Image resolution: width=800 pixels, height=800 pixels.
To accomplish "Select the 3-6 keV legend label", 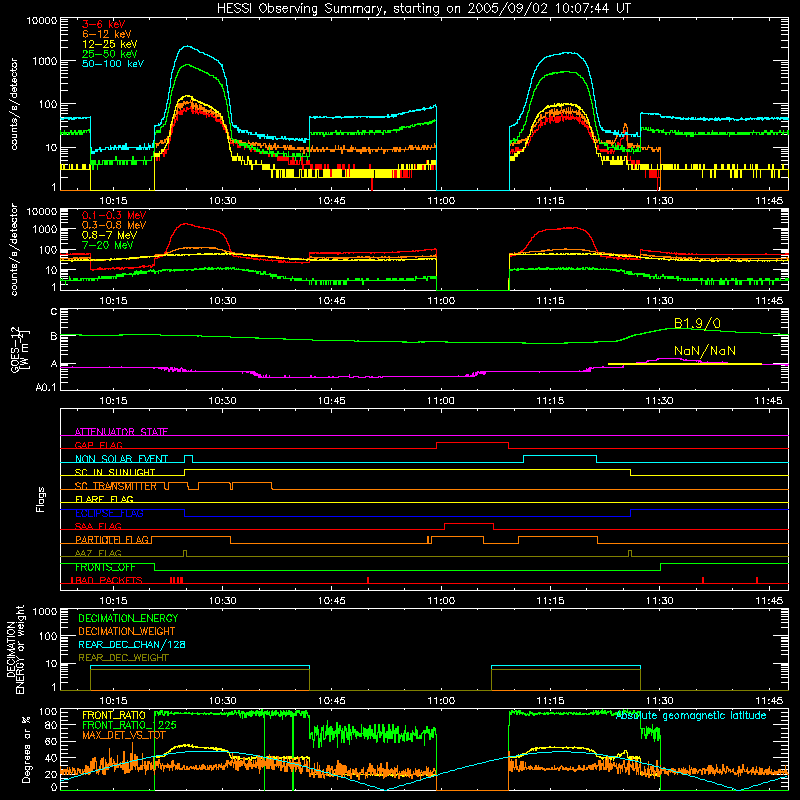I will 104,24.
